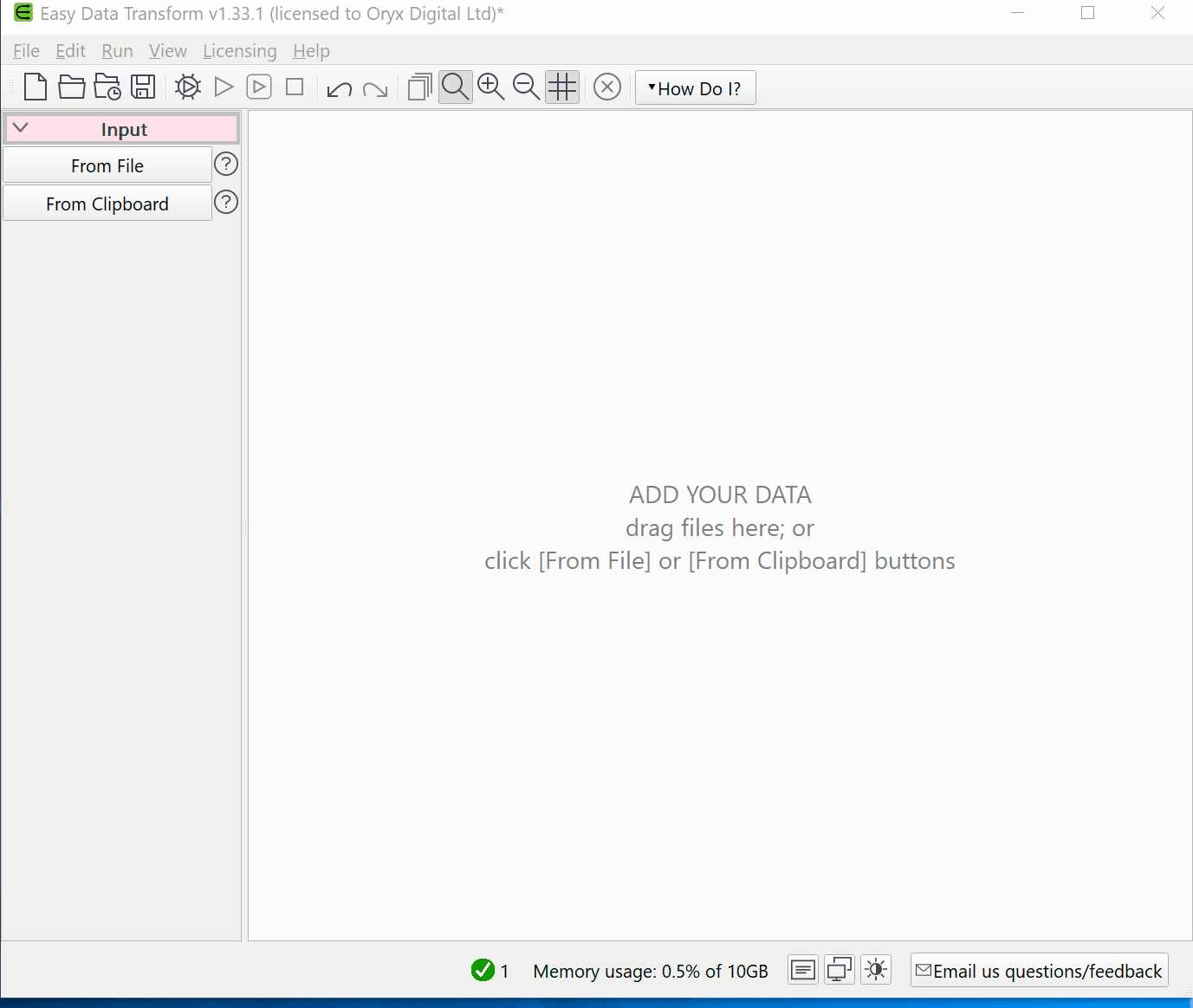Screen dimensions: 1193x1008
Task: Toggle the snap to grid icon
Action: coord(562,87)
